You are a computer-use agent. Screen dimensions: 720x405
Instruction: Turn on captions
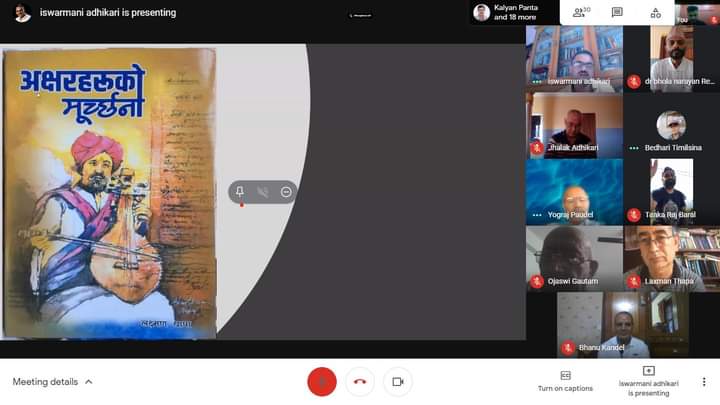[x=565, y=382]
